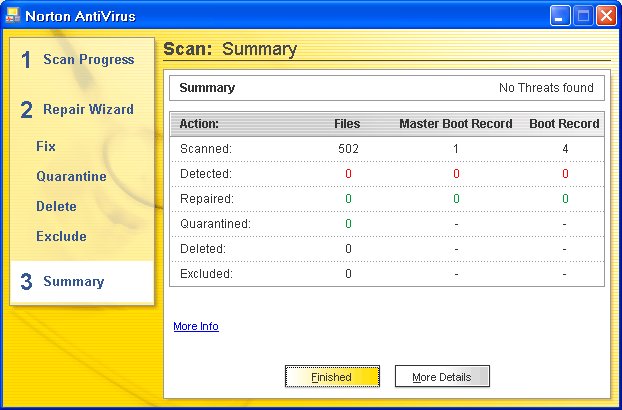Click the 'No Threats found' status text

point(546,88)
